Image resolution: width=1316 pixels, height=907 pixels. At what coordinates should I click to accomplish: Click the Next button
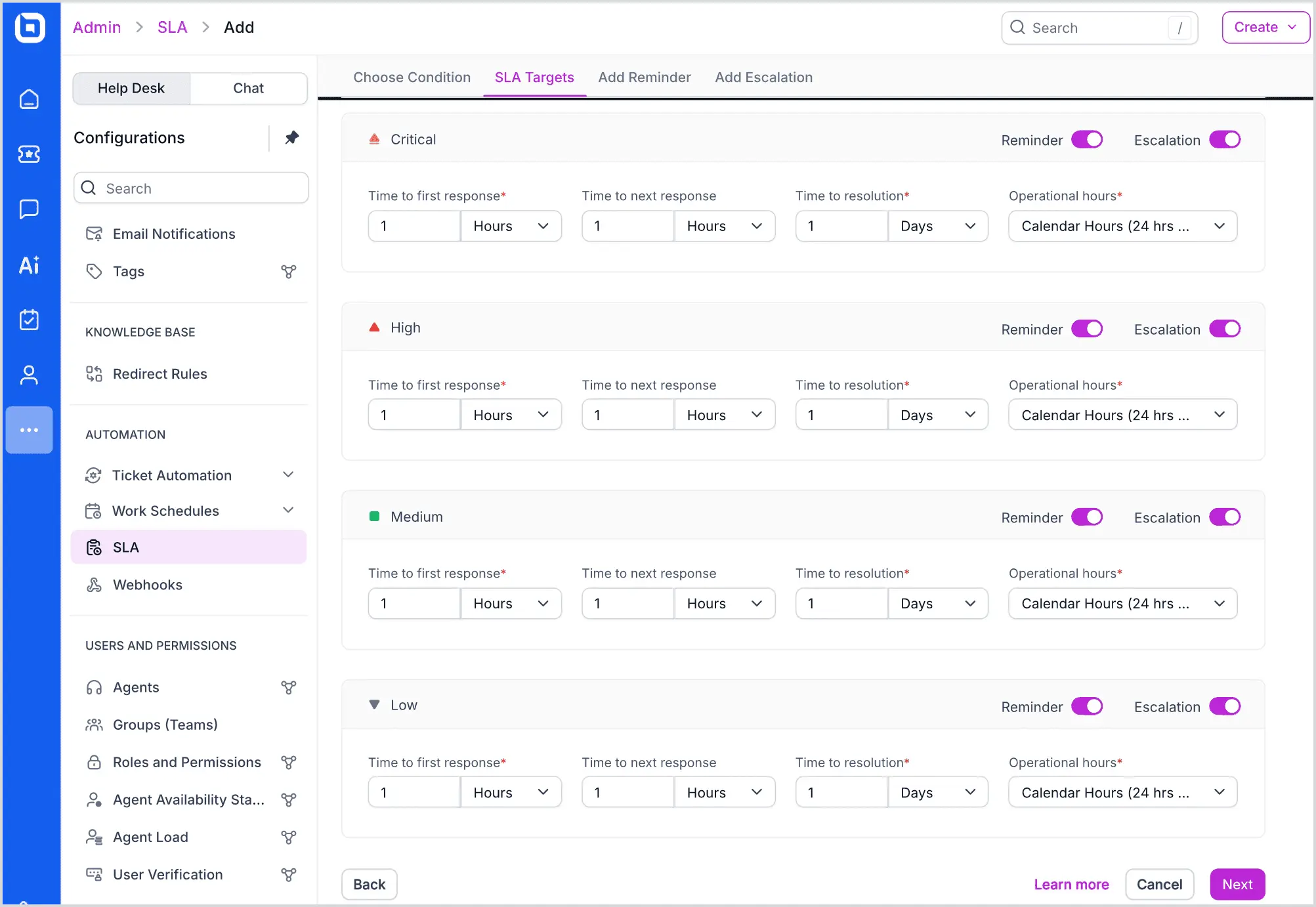pos(1237,884)
